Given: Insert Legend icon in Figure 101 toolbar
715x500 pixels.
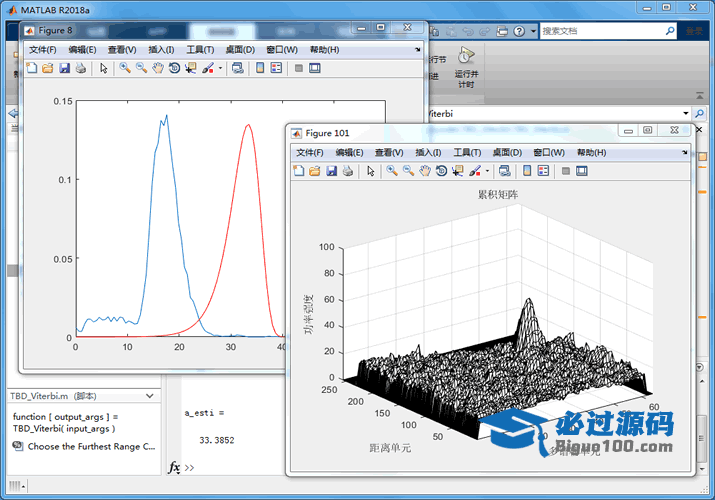Looking at the screenshot, I should click(544, 171).
